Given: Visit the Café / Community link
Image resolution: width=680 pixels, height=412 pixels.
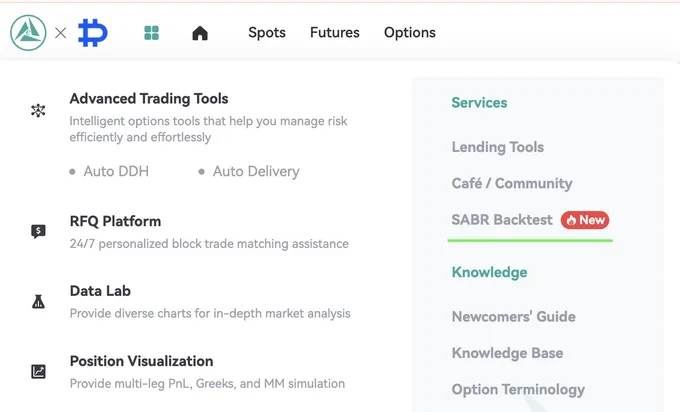Looking at the screenshot, I should point(512,183).
